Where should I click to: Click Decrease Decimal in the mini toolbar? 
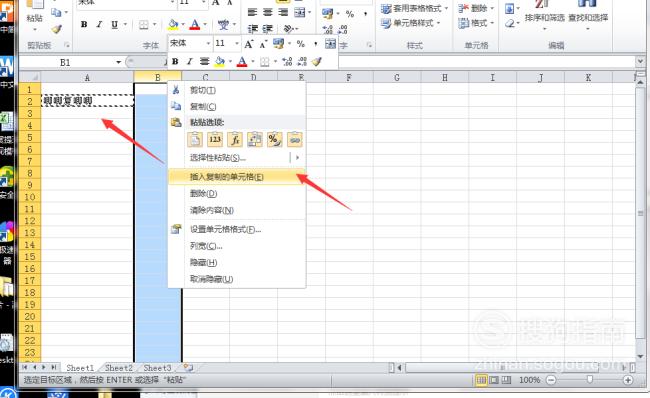click(302, 62)
